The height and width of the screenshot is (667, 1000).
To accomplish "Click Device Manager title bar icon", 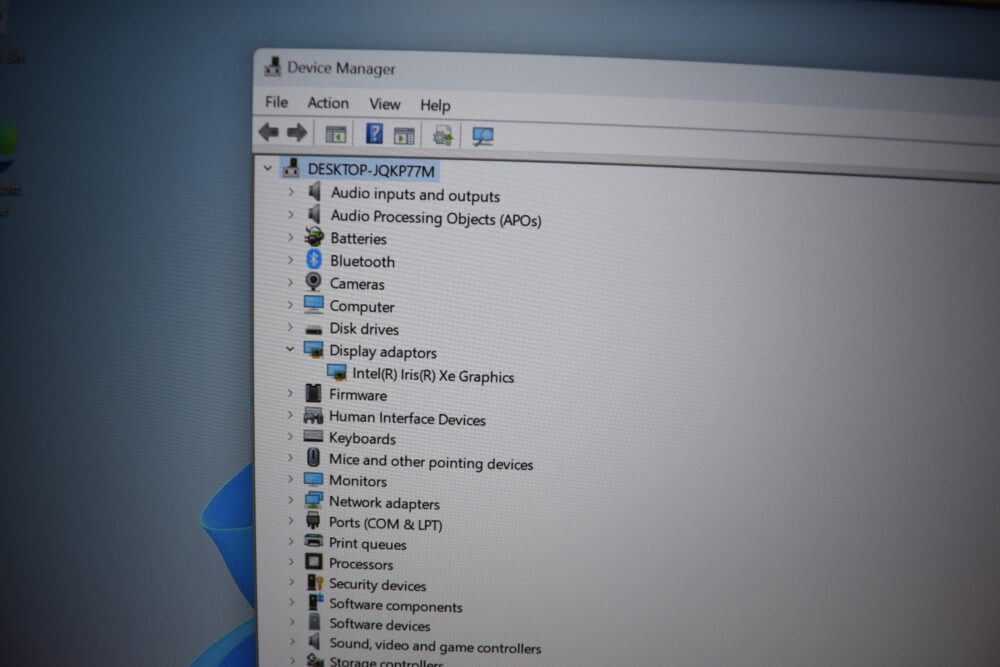I will pyautogui.click(x=272, y=66).
